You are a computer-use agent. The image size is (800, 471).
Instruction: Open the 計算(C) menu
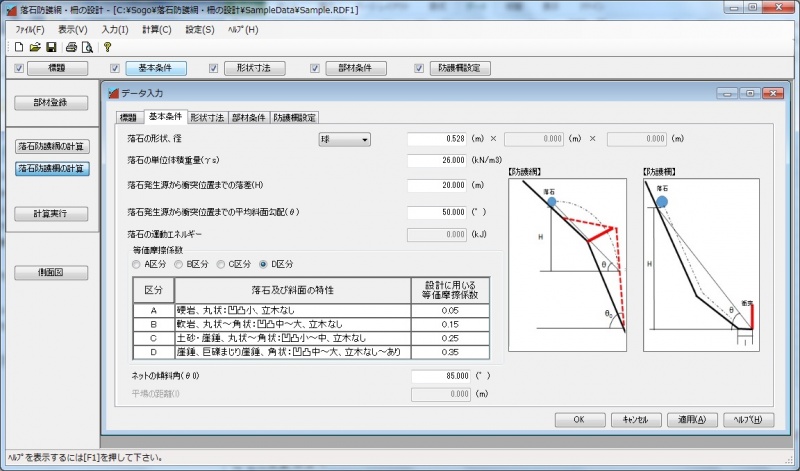pos(156,30)
